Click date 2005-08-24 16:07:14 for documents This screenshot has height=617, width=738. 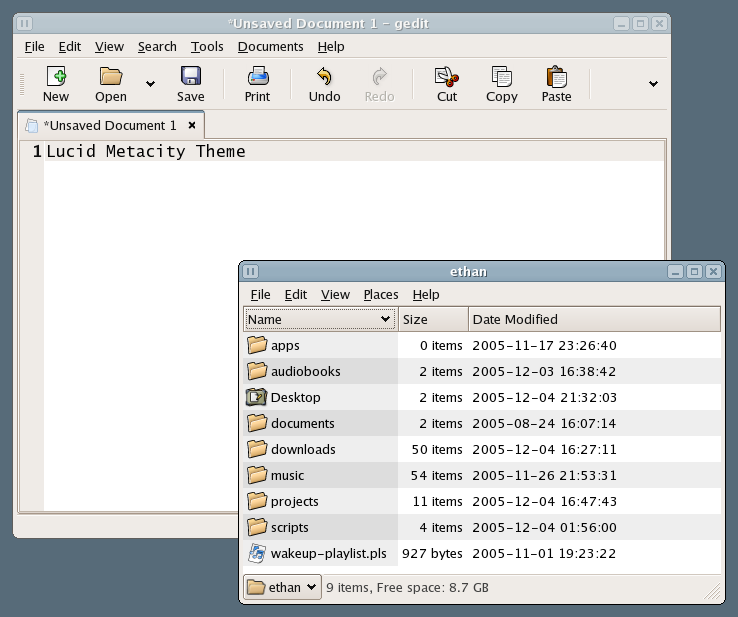tap(544, 424)
